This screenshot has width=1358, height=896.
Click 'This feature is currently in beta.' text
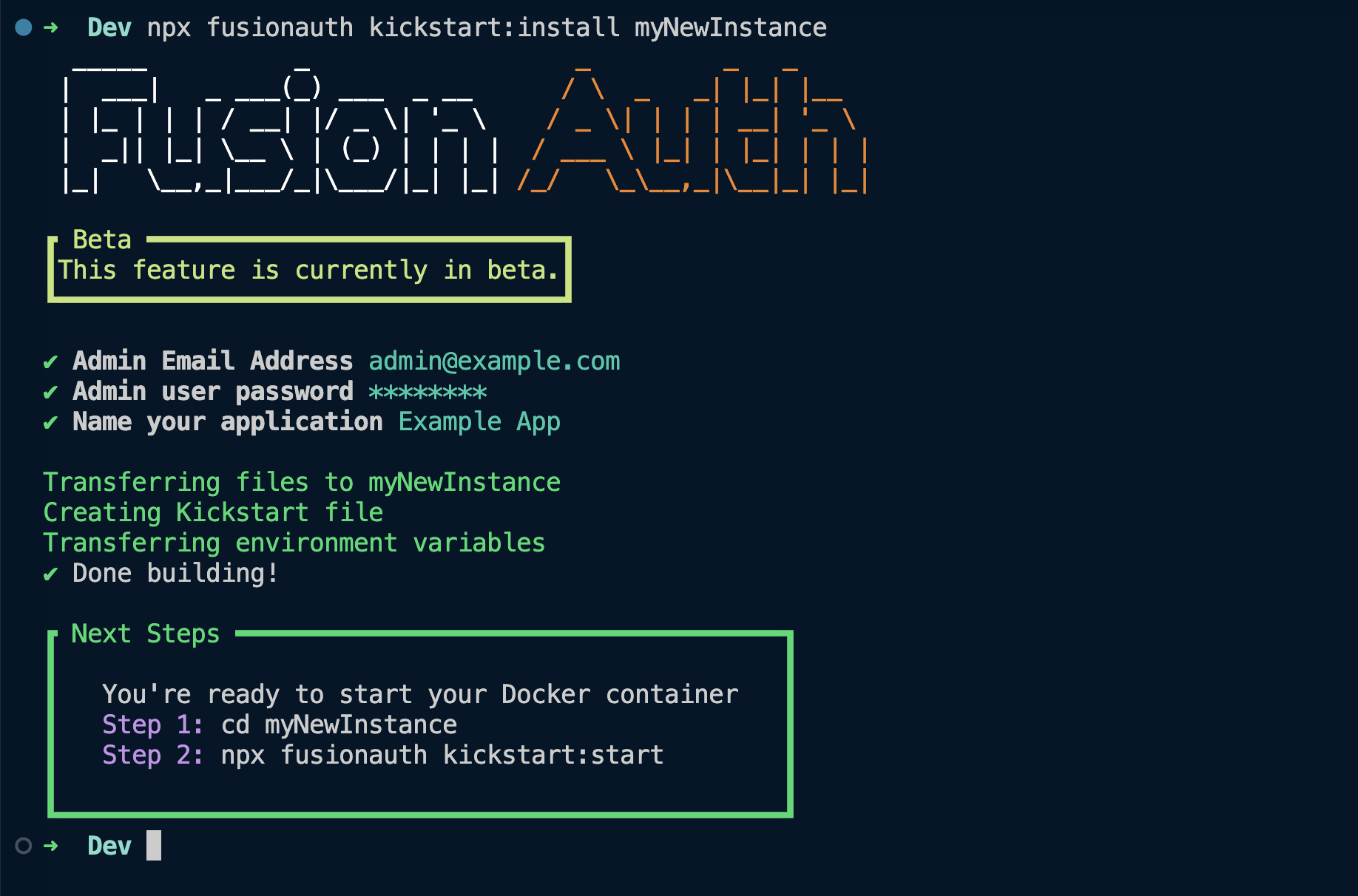(x=308, y=270)
